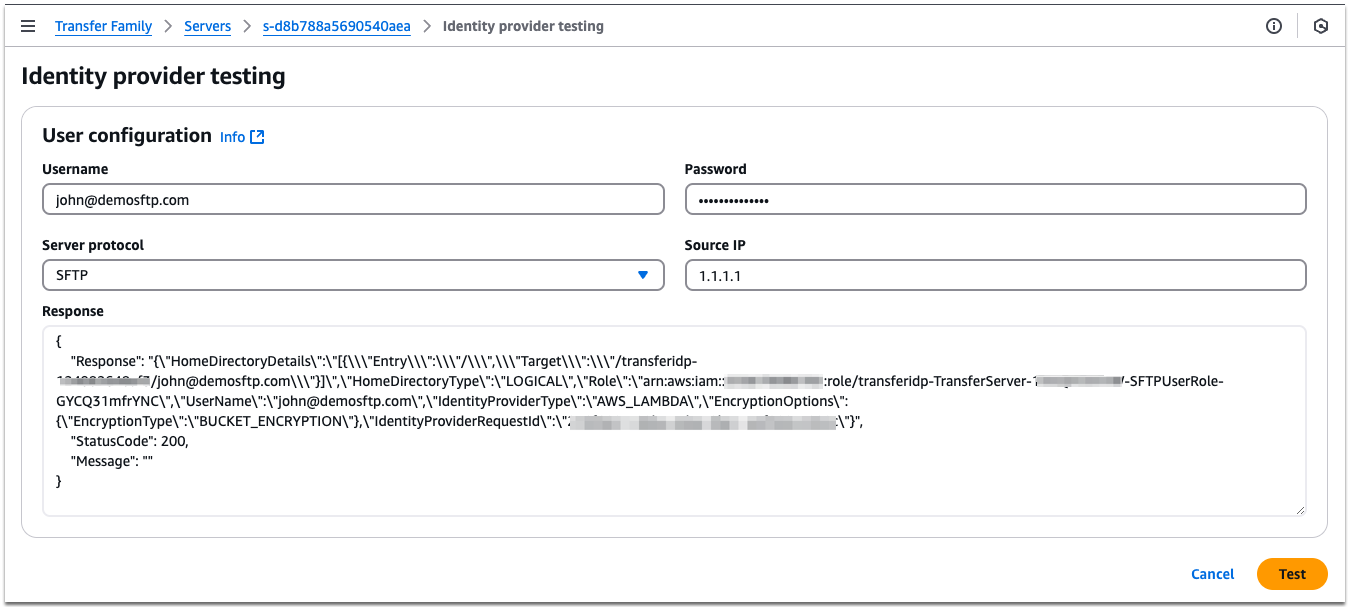Click Cancel to dismiss the test
The height and width of the screenshot is (607, 1349).
[1212, 574]
